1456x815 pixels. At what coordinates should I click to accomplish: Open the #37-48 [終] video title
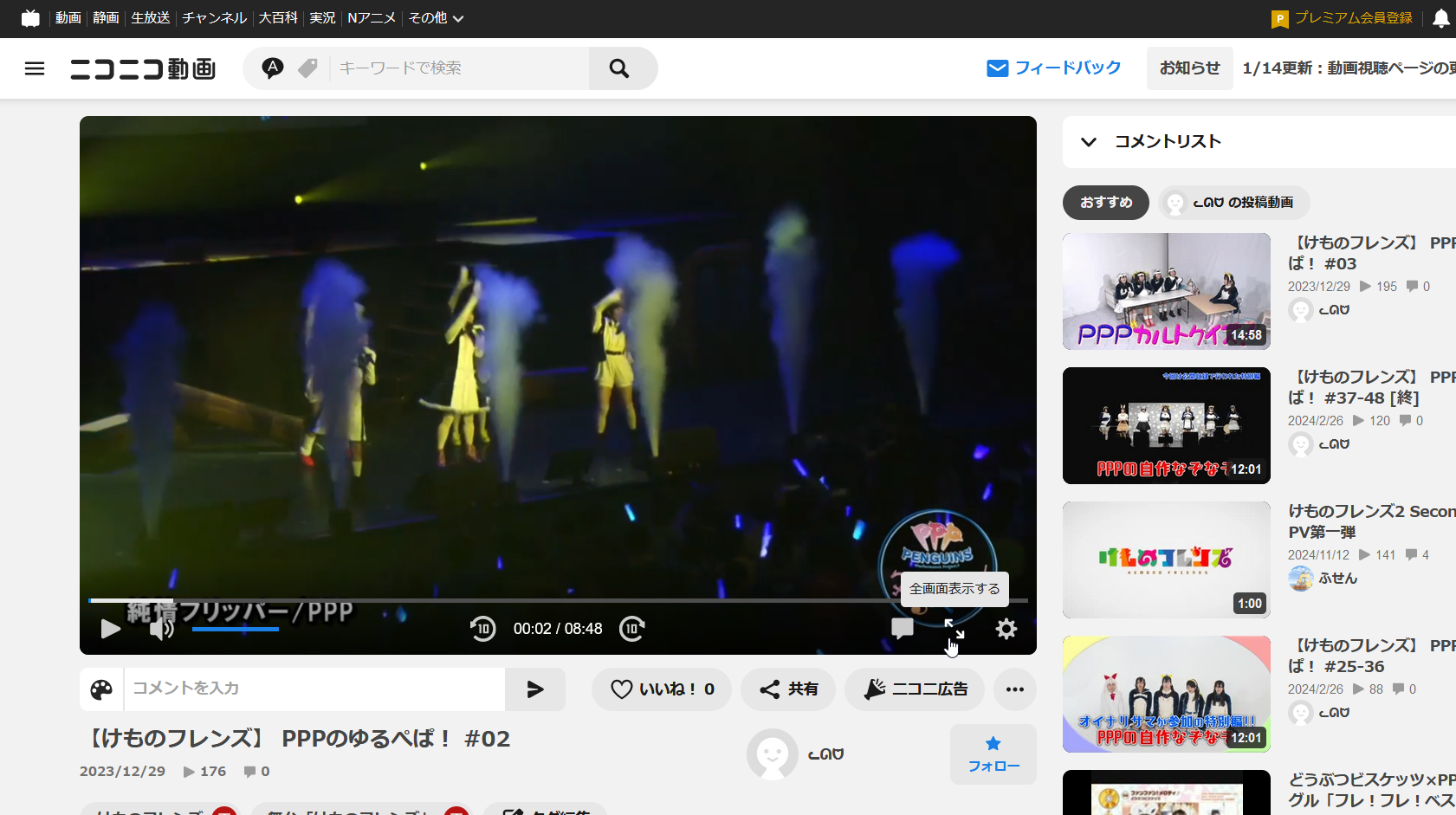pos(1372,387)
